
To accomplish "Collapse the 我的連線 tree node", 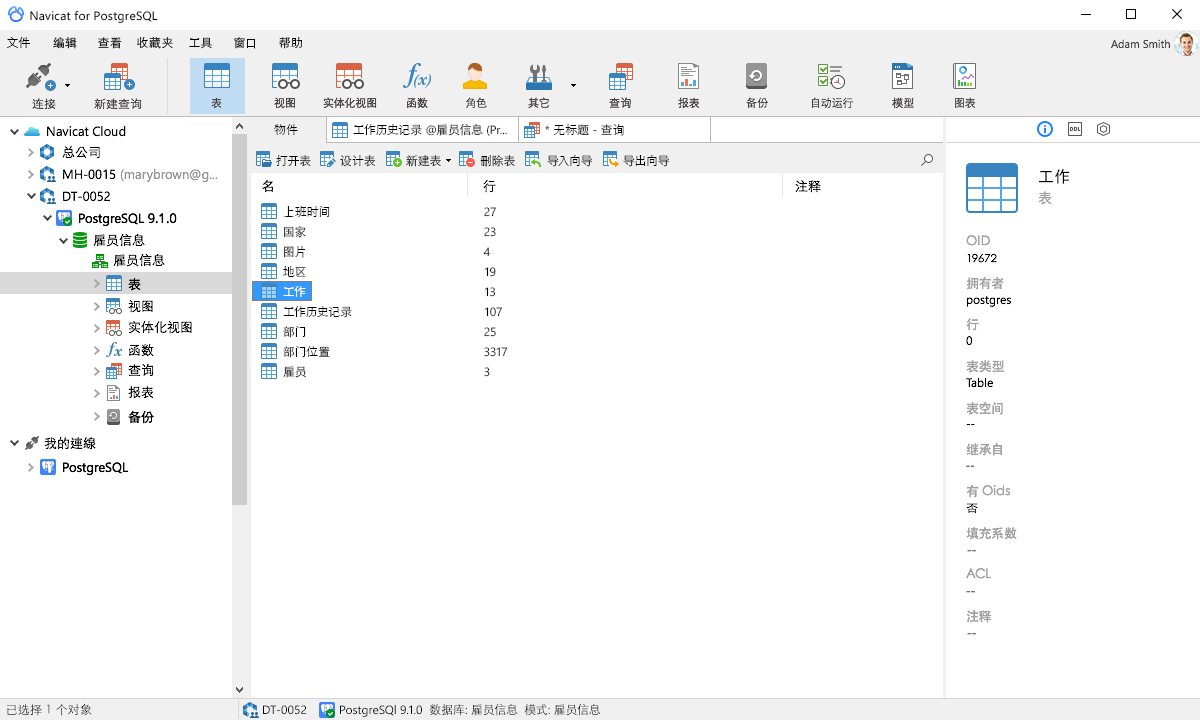I will click(x=14, y=443).
